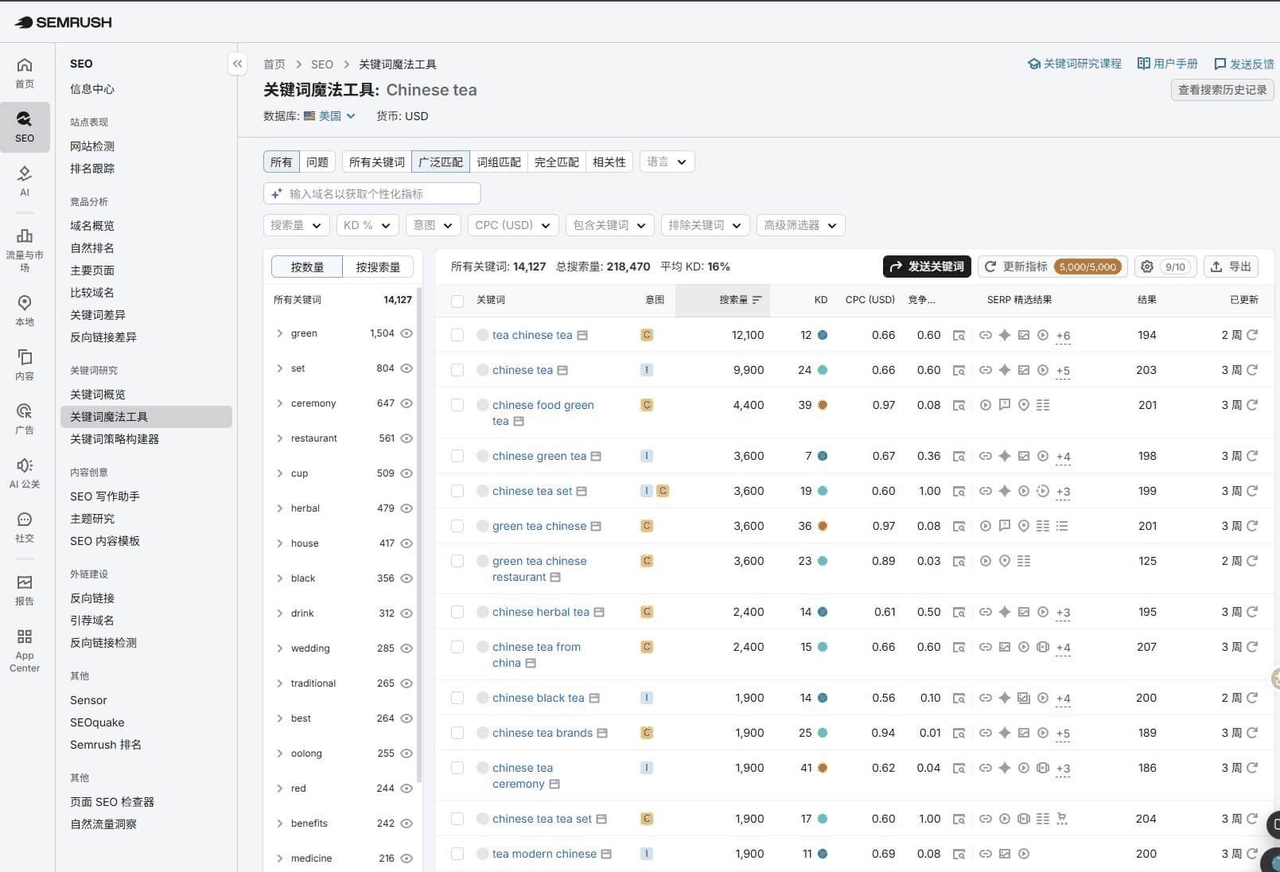Check the chinese green tea row
The width and height of the screenshot is (1280, 872).
coord(457,456)
